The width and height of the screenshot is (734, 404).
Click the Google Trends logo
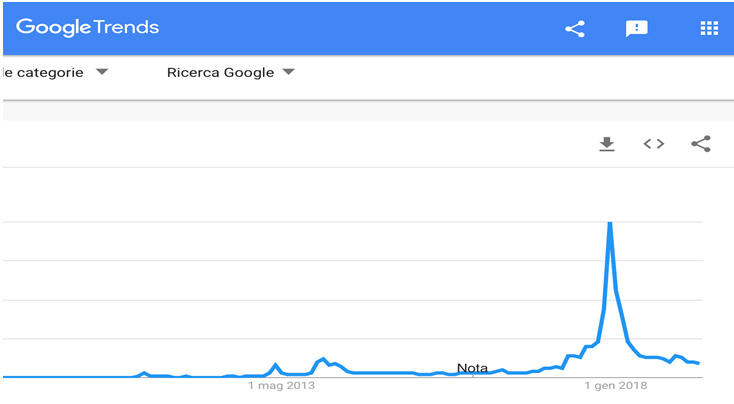pyautogui.click(x=88, y=28)
